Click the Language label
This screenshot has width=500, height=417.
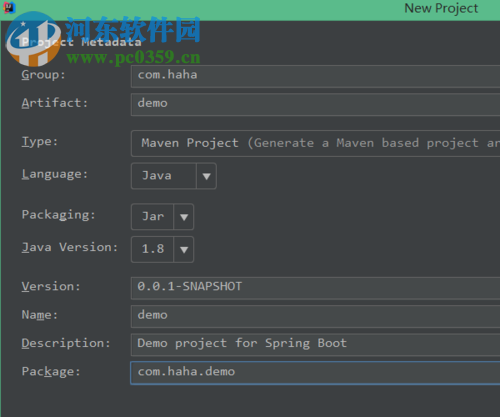[55, 174]
